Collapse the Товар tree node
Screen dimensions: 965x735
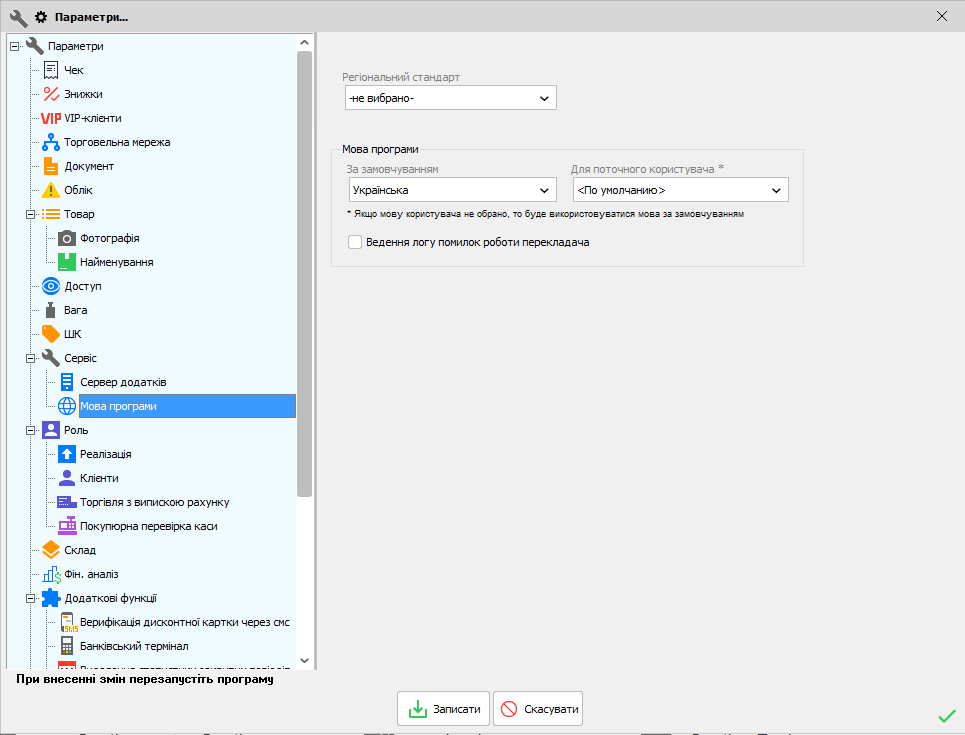30,214
